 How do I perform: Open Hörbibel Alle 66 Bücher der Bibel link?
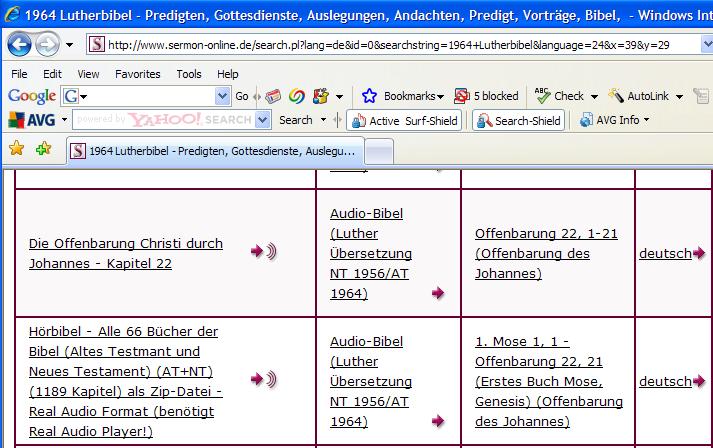point(126,381)
